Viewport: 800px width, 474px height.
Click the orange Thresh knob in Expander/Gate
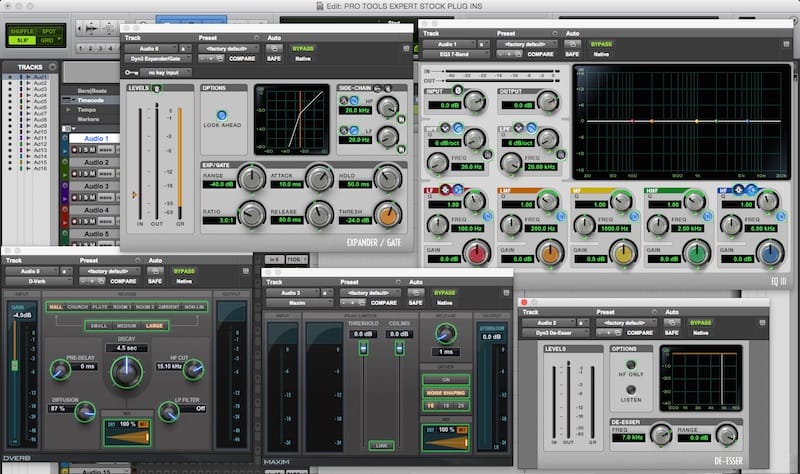[x=385, y=213]
